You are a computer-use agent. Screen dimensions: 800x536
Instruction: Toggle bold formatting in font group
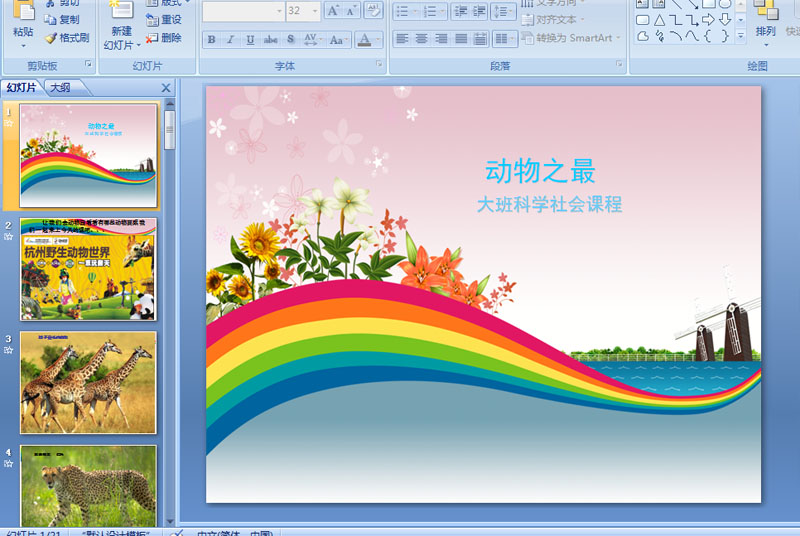pos(211,40)
